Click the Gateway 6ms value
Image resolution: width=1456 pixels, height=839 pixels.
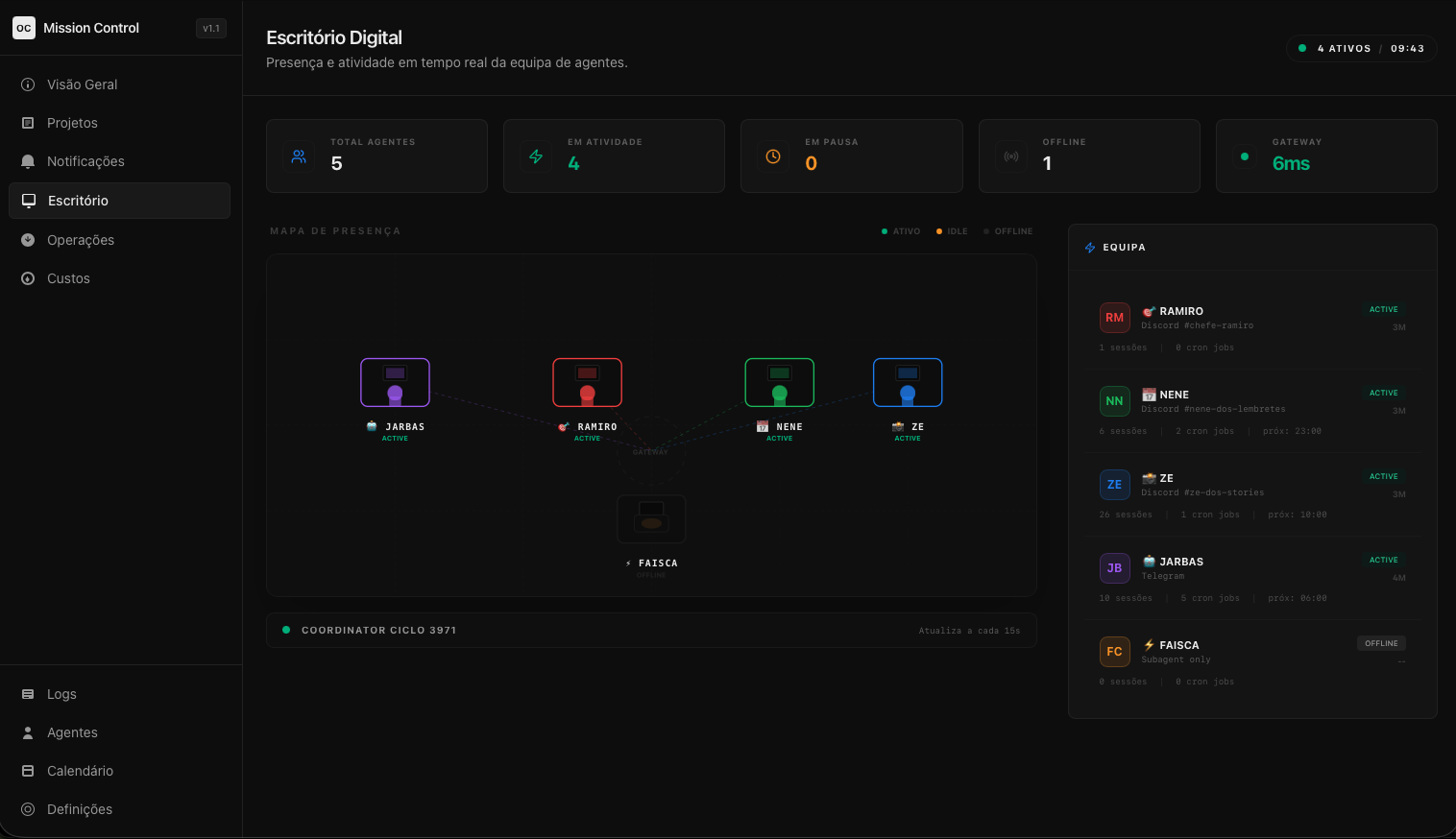pos(1291,163)
